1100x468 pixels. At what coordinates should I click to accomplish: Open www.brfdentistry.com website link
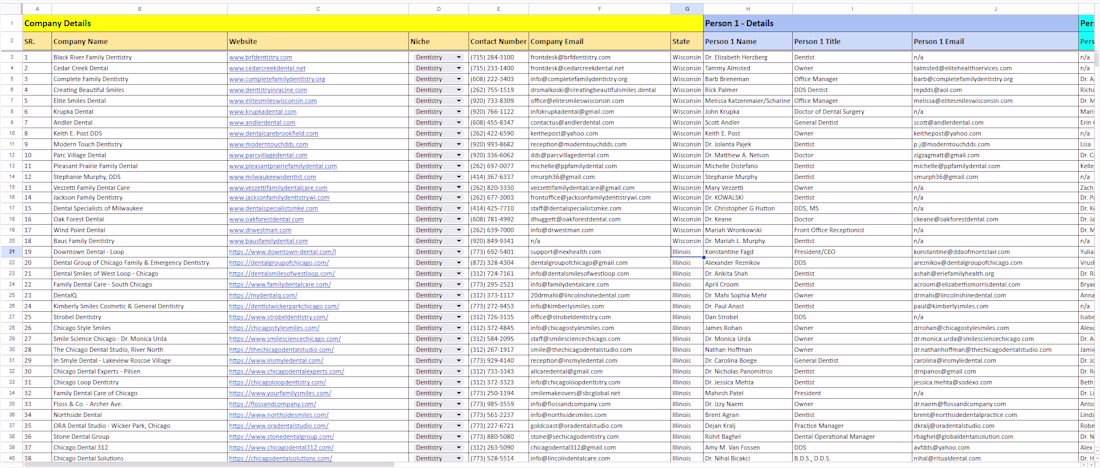pyautogui.click(x=260, y=57)
